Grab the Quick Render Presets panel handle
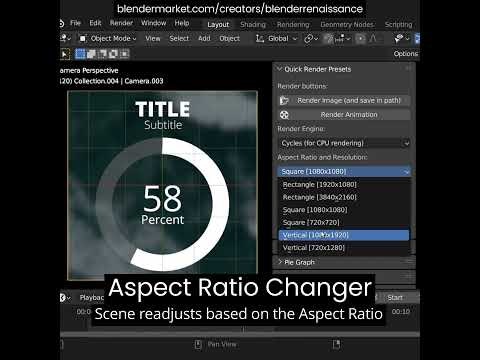Viewport: 480px width, 360px height. [408, 69]
